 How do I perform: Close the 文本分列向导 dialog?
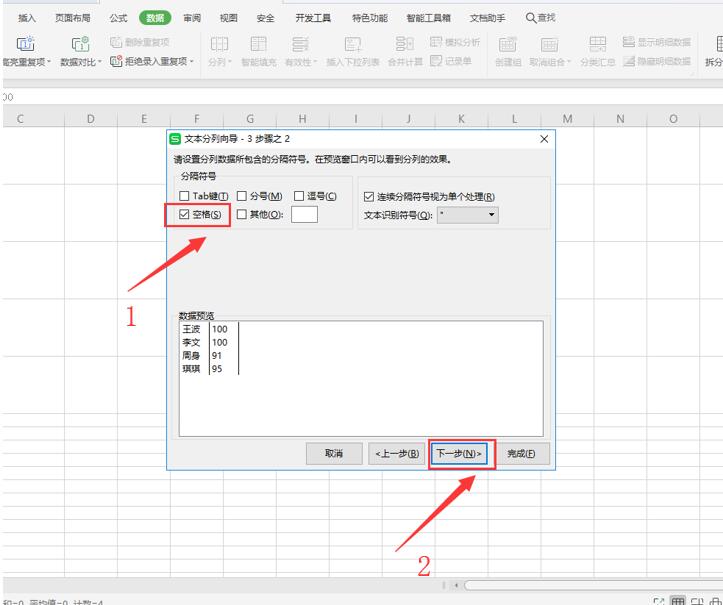(544, 139)
